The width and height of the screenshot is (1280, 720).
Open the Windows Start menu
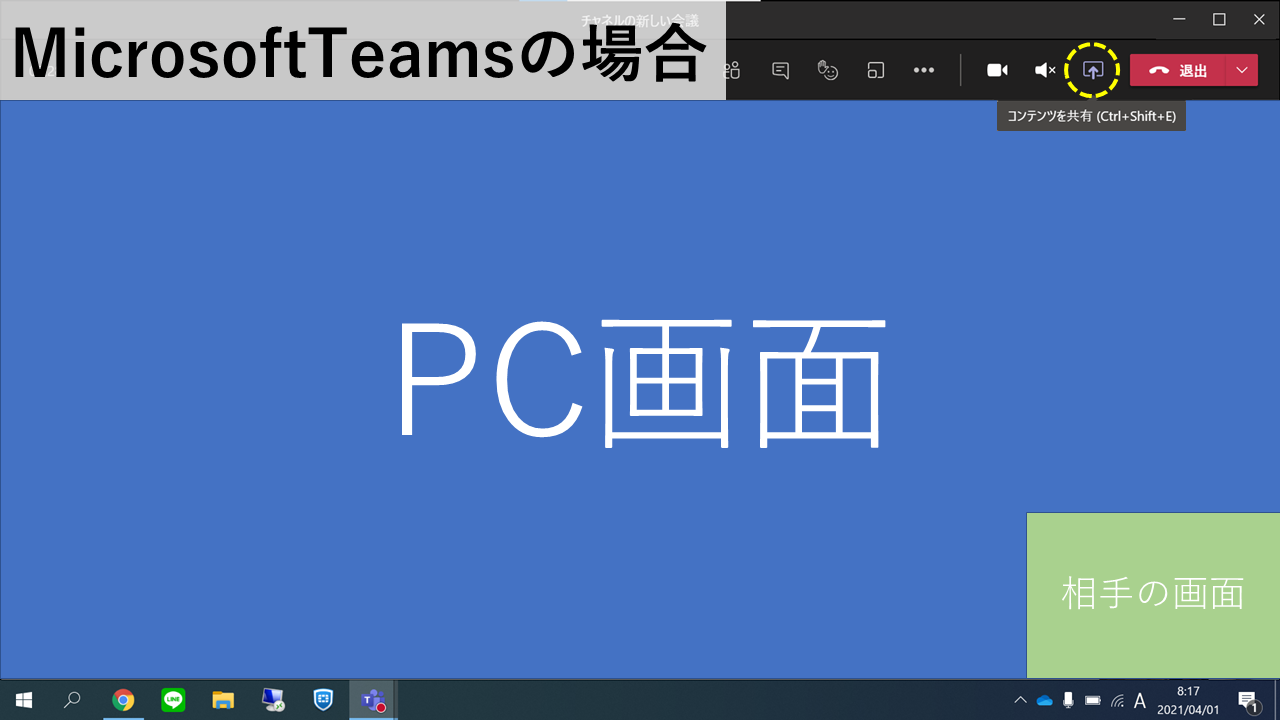(24, 700)
